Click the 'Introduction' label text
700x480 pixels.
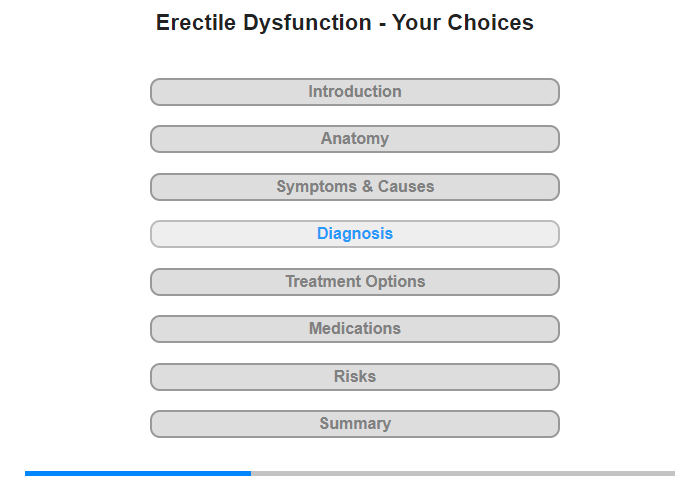(355, 92)
